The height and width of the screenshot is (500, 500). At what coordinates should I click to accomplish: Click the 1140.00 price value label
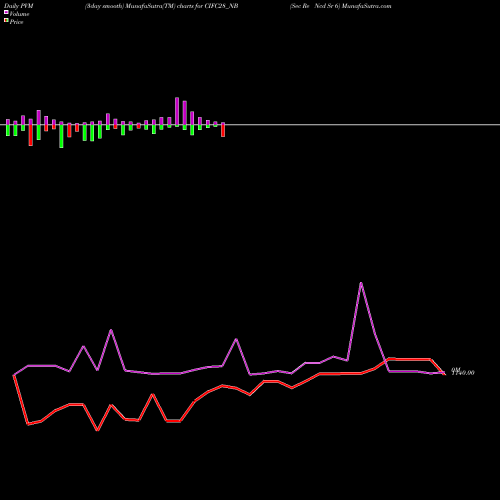(463, 373)
